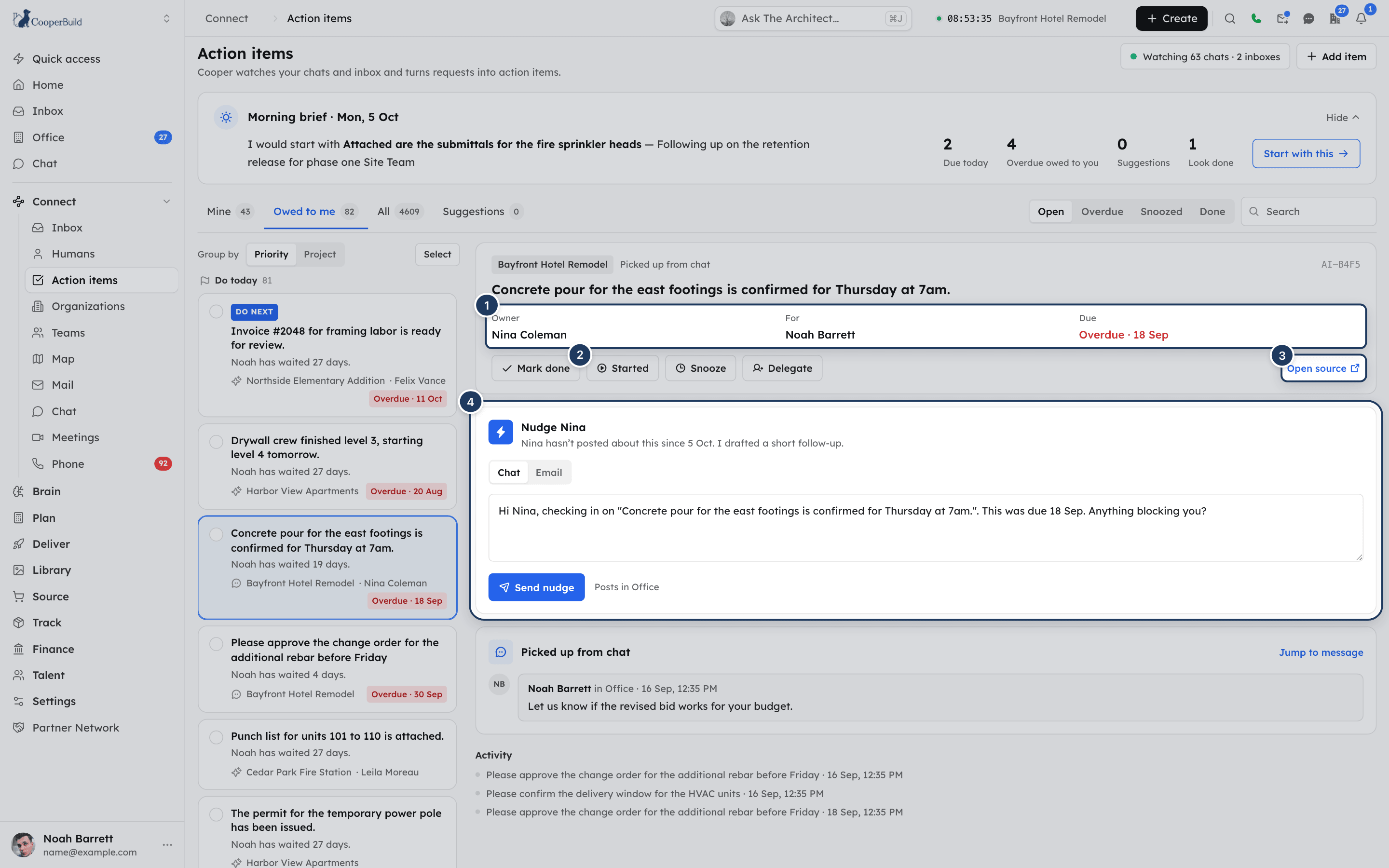Open the Suggestions tab
Image resolution: width=1389 pixels, height=868 pixels.
click(482, 211)
